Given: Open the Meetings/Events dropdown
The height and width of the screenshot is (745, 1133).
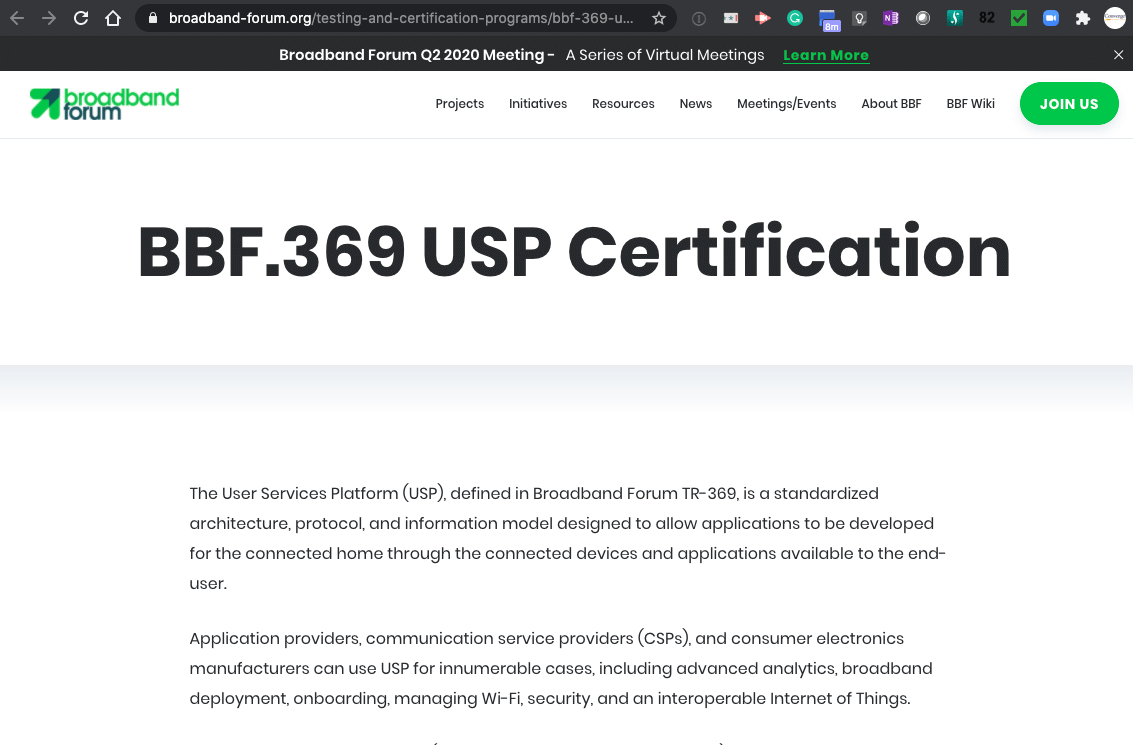Looking at the screenshot, I should click(x=786, y=103).
